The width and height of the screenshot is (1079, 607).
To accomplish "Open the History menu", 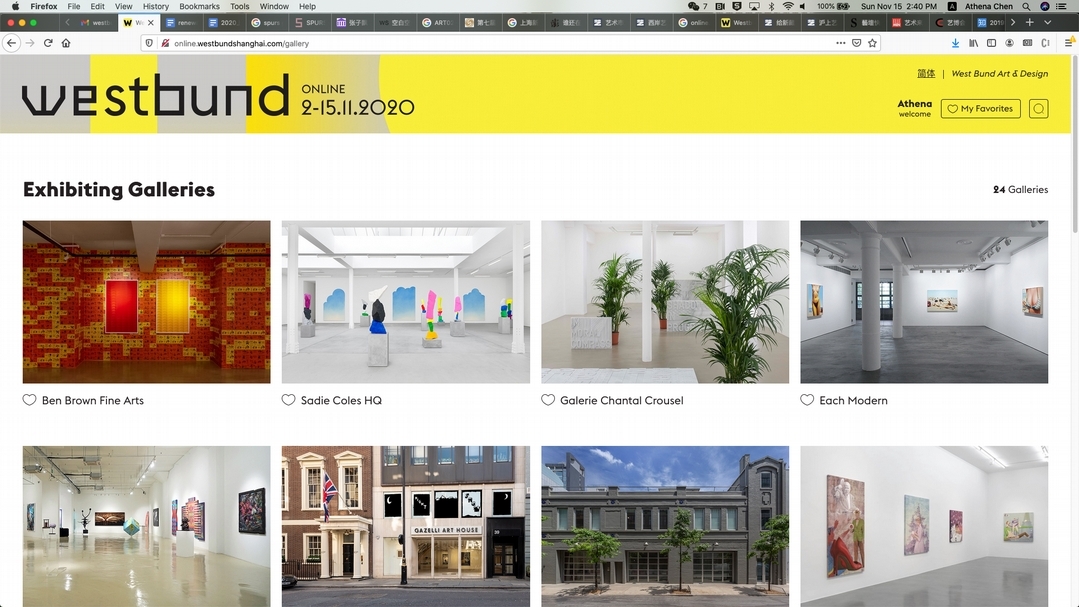I will coord(156,6).
